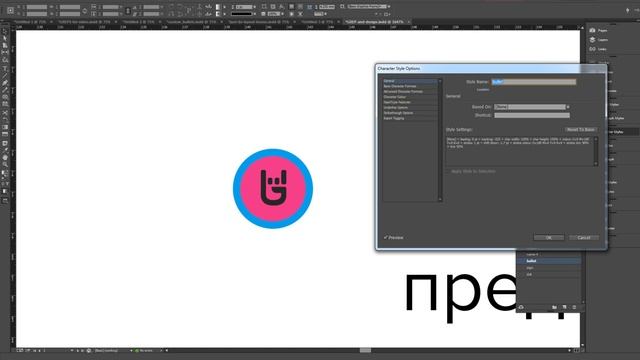Select the Pencil tool
Viewport: 640px width, 360px height.
(5, 90)
